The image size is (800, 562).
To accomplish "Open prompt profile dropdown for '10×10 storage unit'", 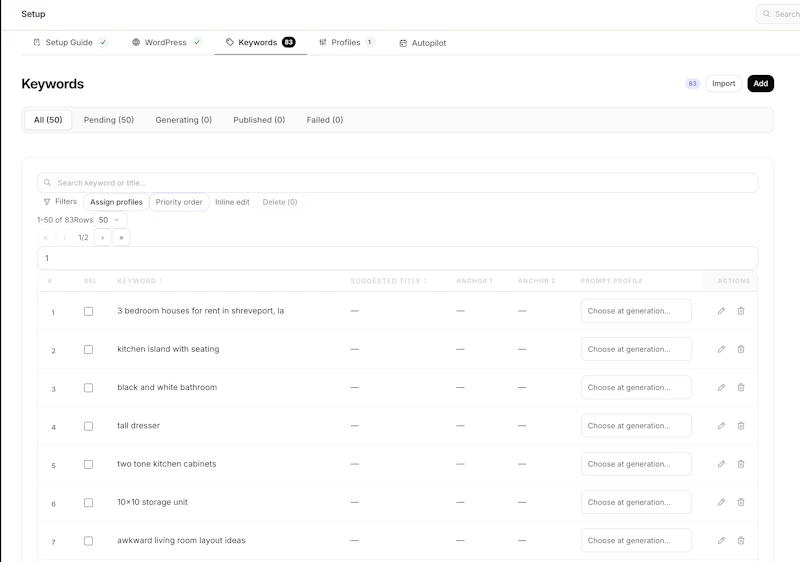I will 636,502.
